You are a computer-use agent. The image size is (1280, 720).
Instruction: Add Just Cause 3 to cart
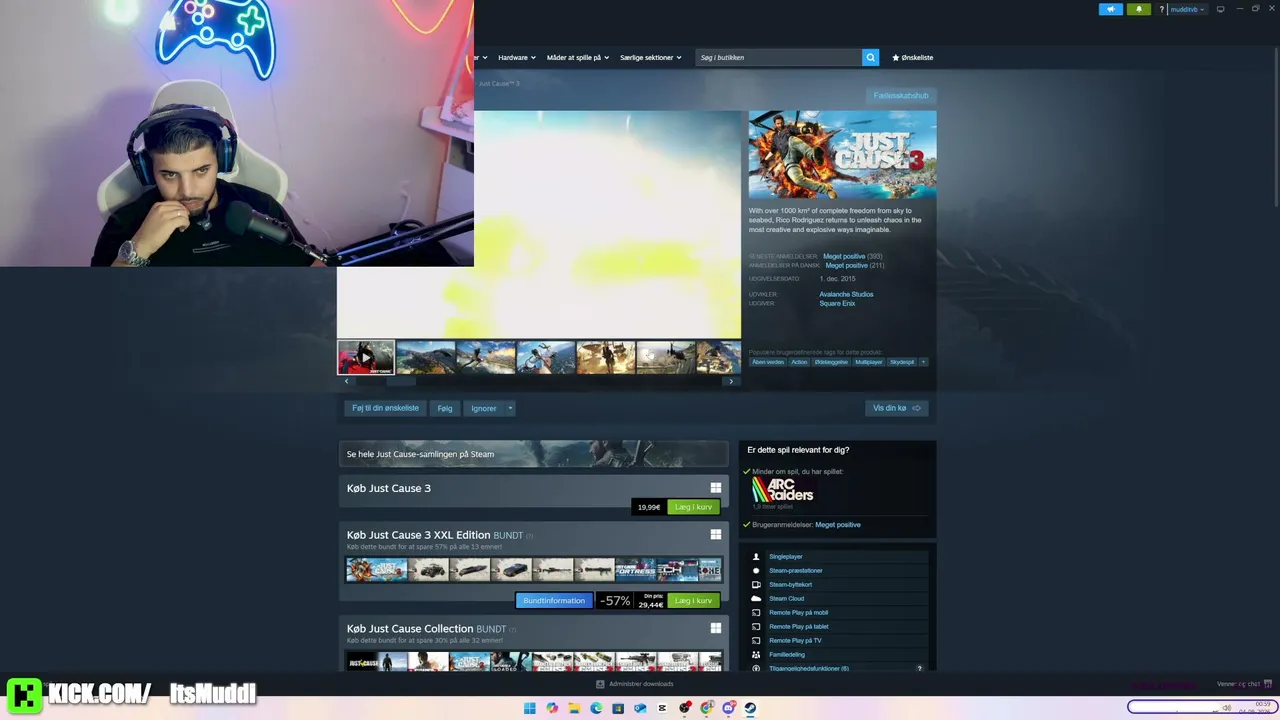pos(693,507)
